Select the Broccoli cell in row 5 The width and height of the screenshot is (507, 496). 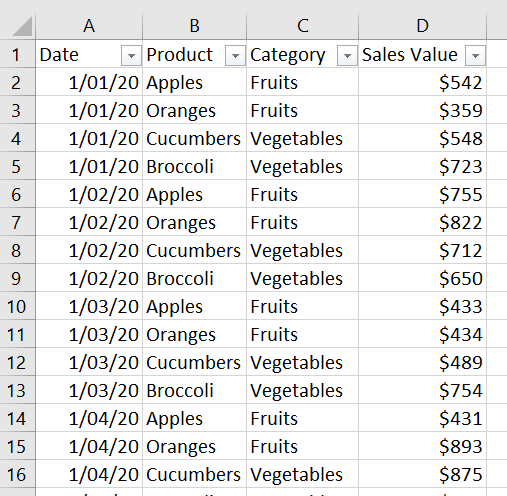tap(195, 166)
